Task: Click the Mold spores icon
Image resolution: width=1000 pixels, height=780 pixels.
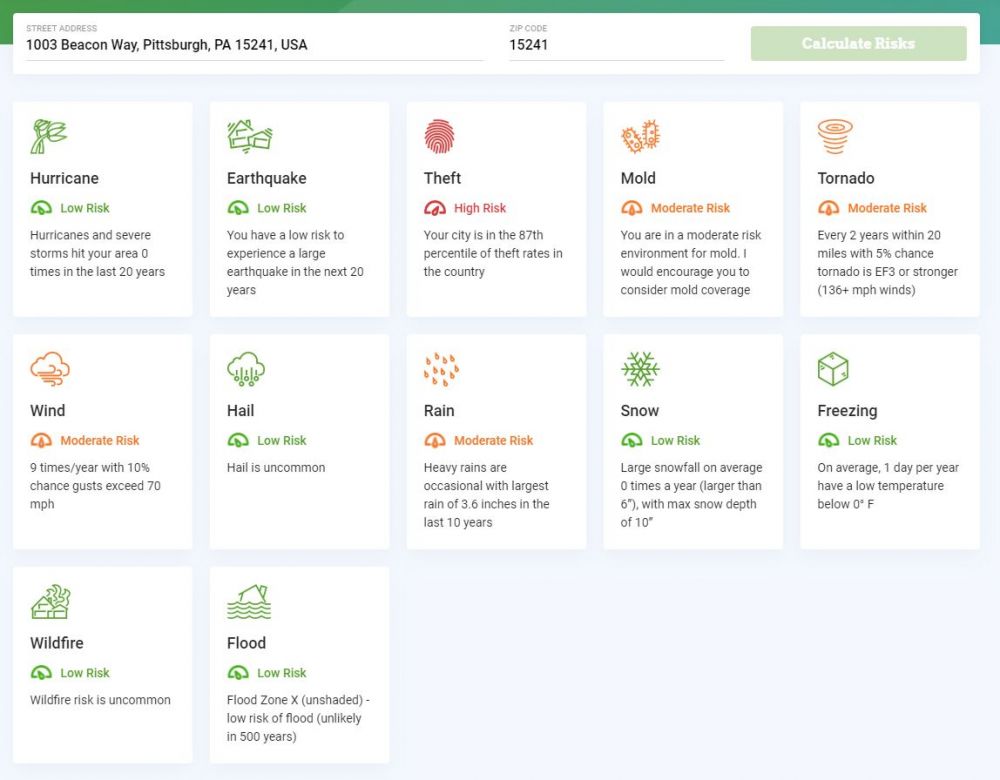Action: point(640,136)
